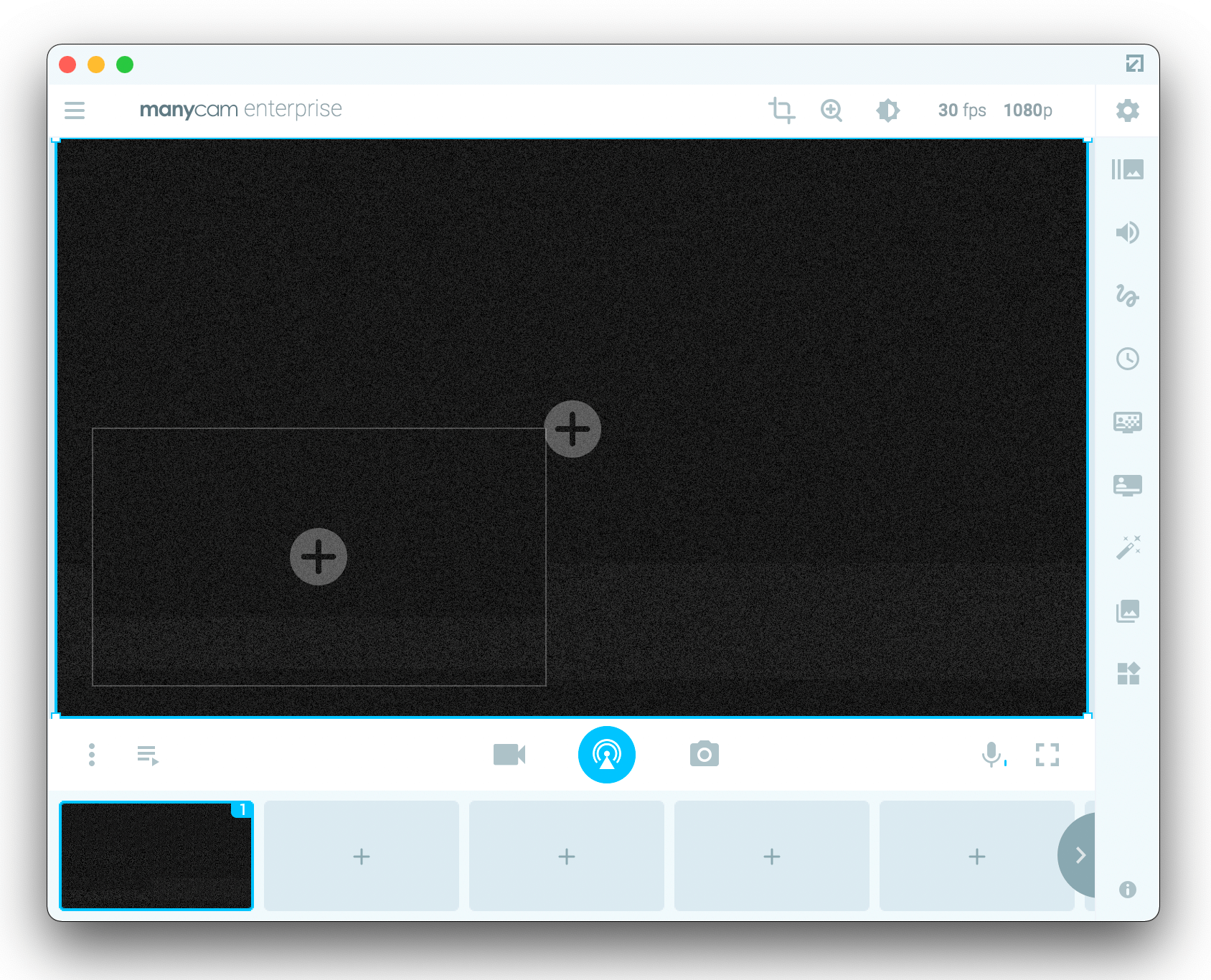
Task: Take a snapshot with the camera icon
Action: pyautogui.click(x=705, y=754)
